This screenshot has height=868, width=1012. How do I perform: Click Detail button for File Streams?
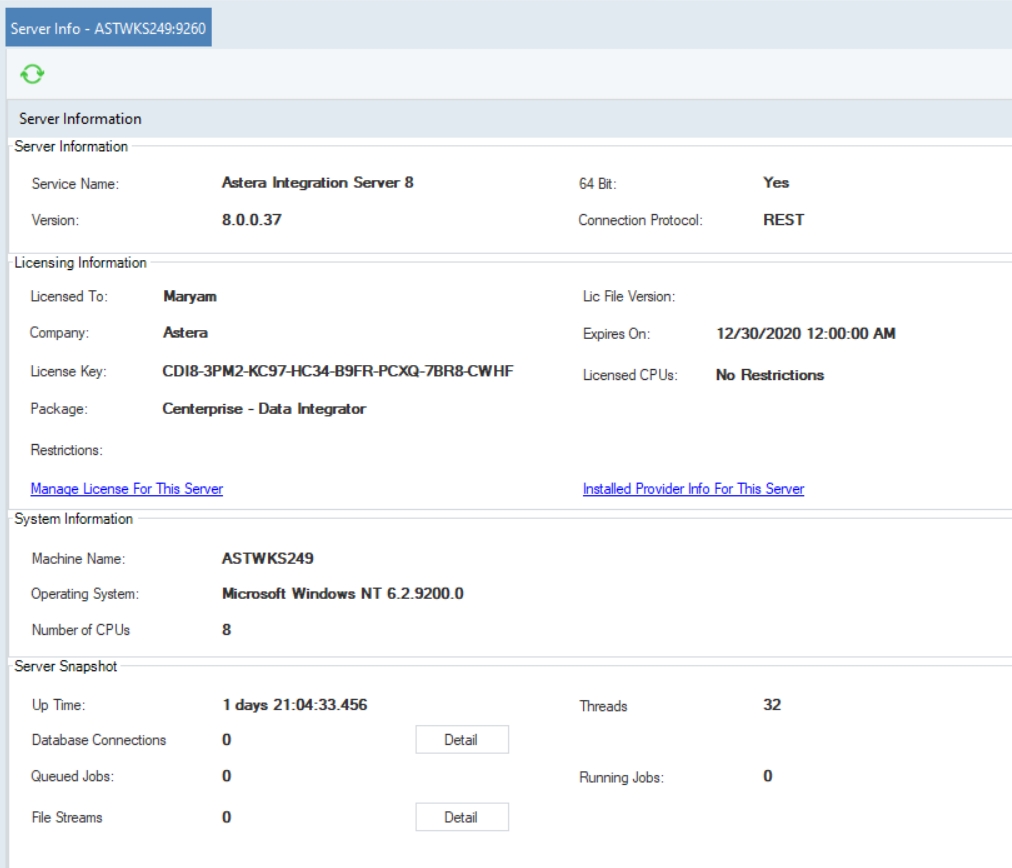[461, 817]
